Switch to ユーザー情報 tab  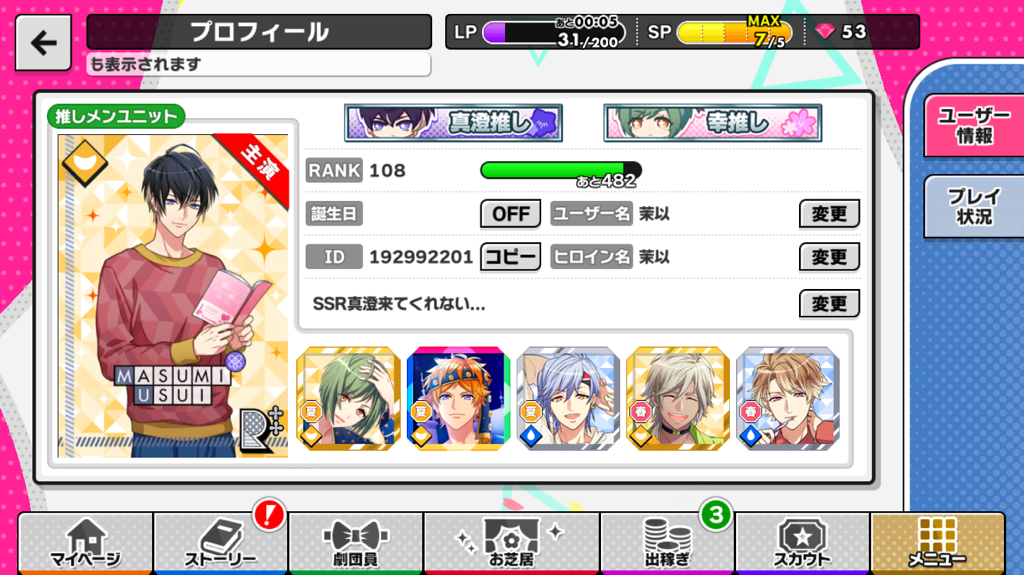[x=974, y=125]
